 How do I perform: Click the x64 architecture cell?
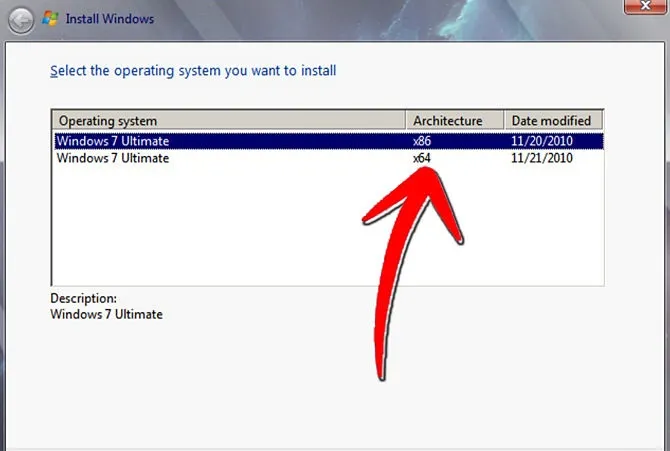pos(422,158)
